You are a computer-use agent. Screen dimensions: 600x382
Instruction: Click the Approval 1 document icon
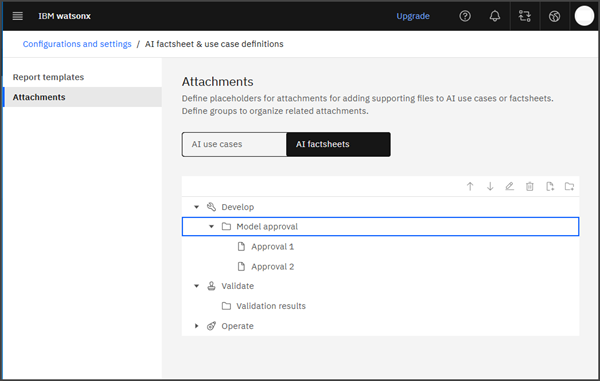241,247
